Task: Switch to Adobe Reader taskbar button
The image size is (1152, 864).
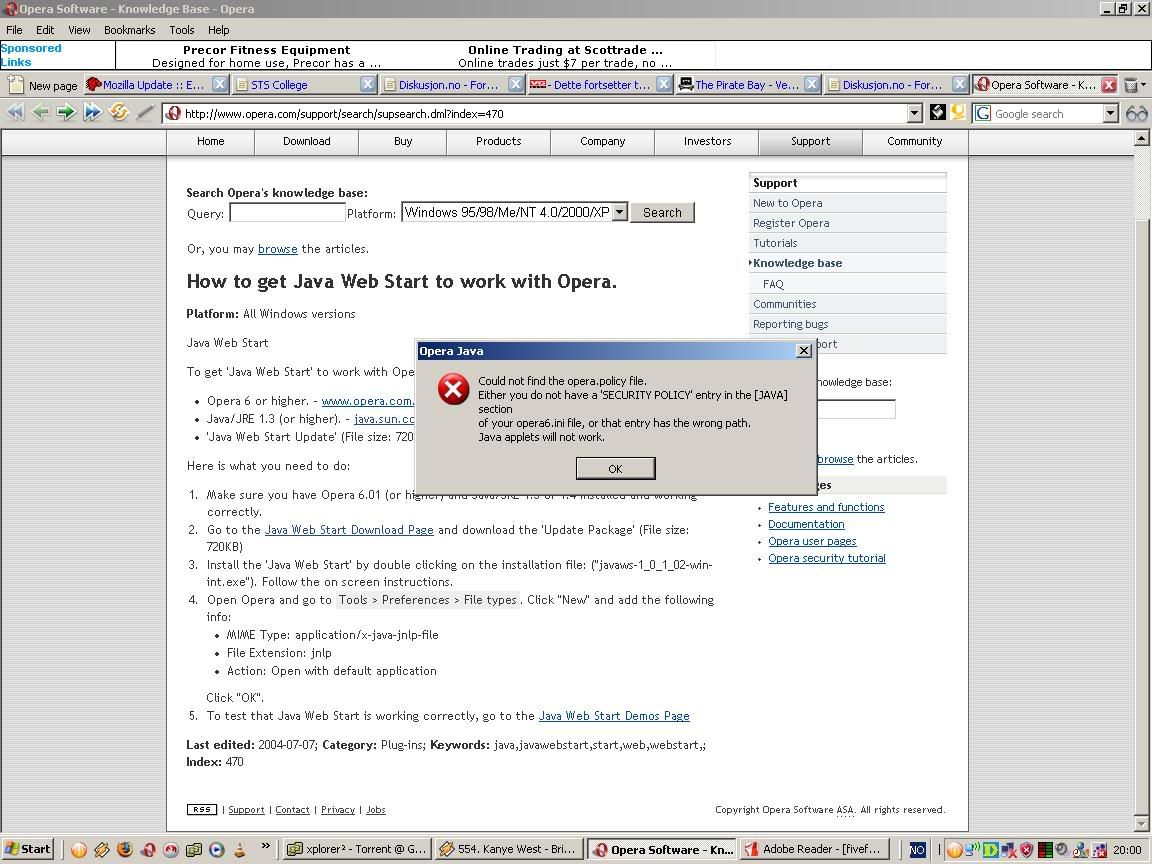Action: click(815, 849)
